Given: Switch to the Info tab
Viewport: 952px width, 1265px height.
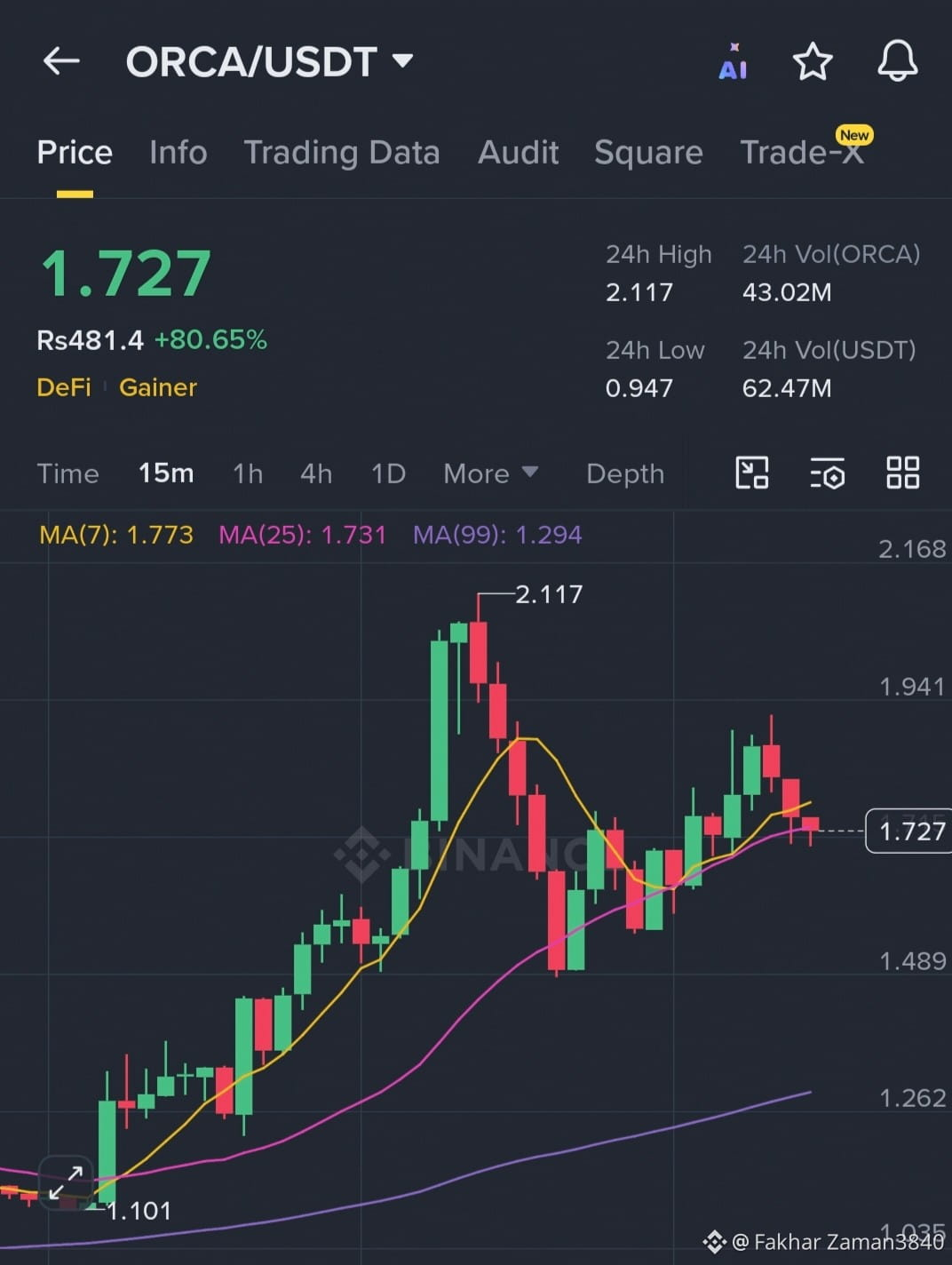Looking at the screenshot, I should (x=178, y=153).
